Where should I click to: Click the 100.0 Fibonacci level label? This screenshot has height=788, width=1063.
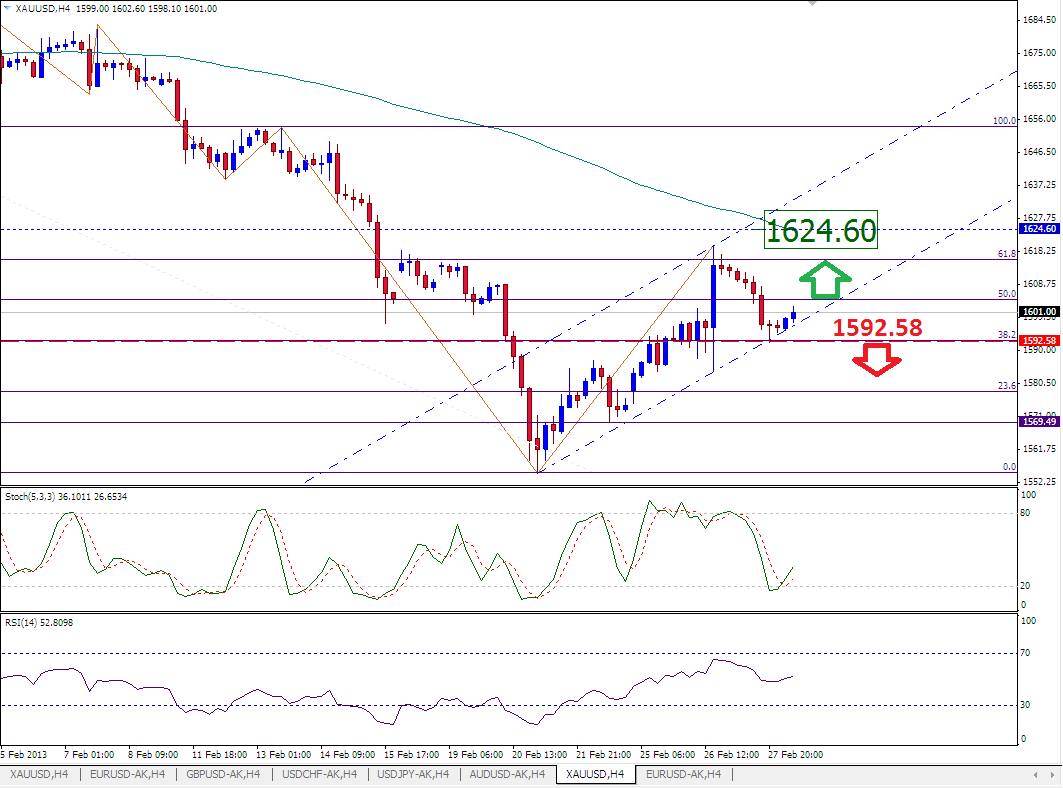click(x=1004, y=121)
